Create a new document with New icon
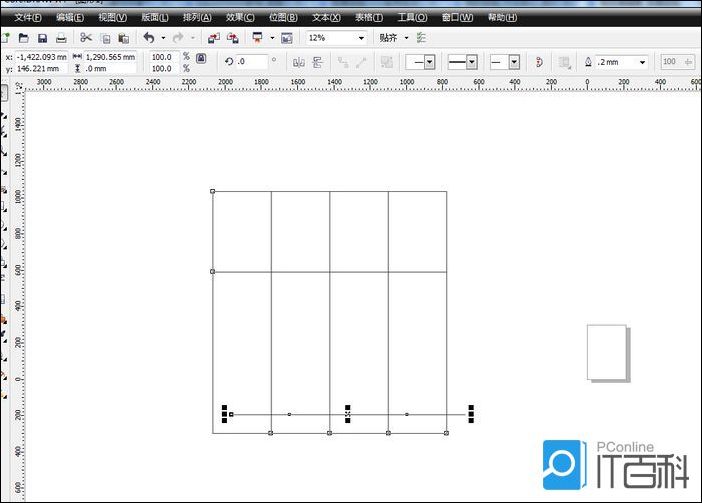 coord(5,38)
